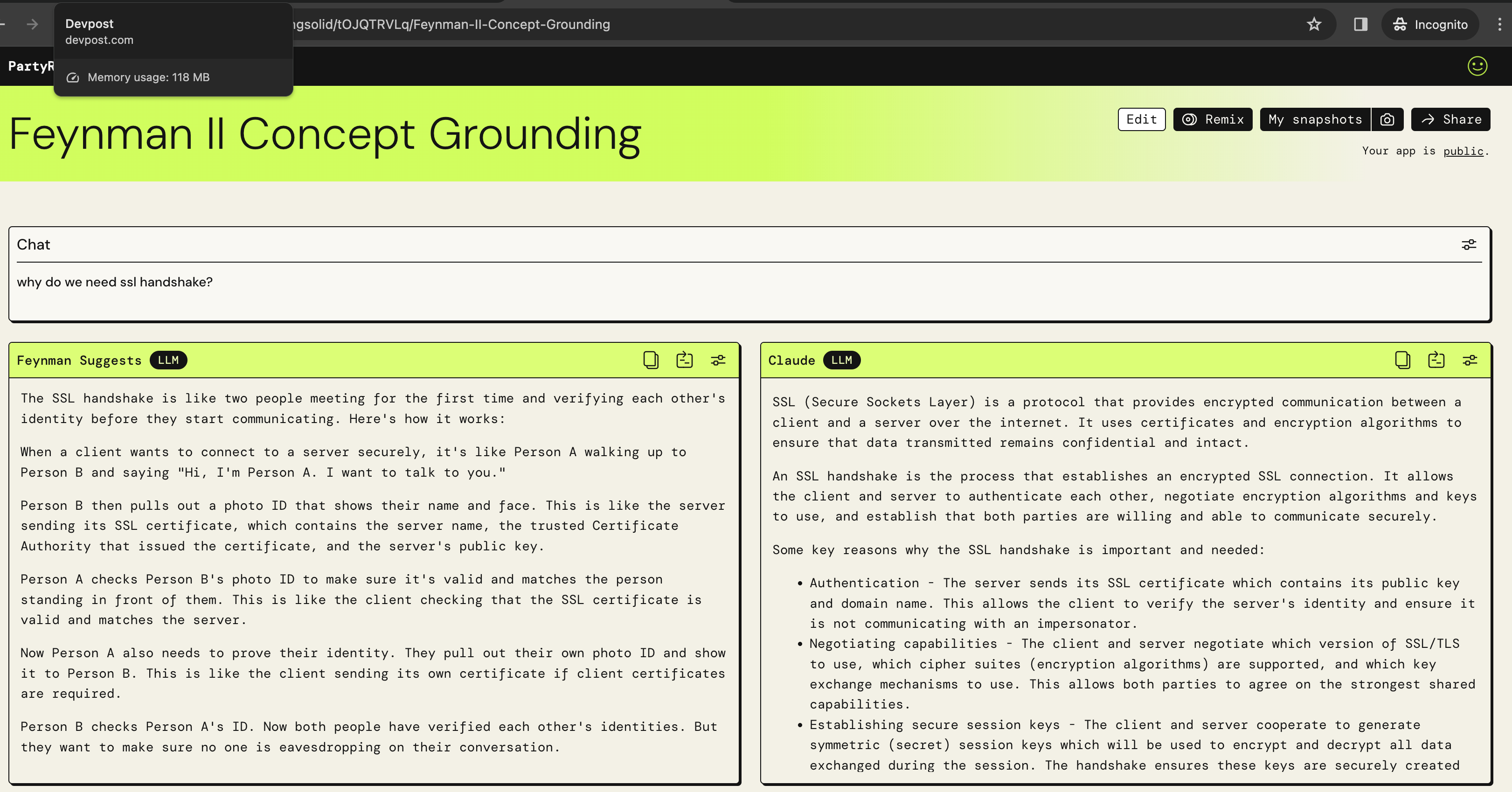Viewport: 1512px width, 792px height.
Task: Click the Edit button
Action: (x=1141, y=120)
